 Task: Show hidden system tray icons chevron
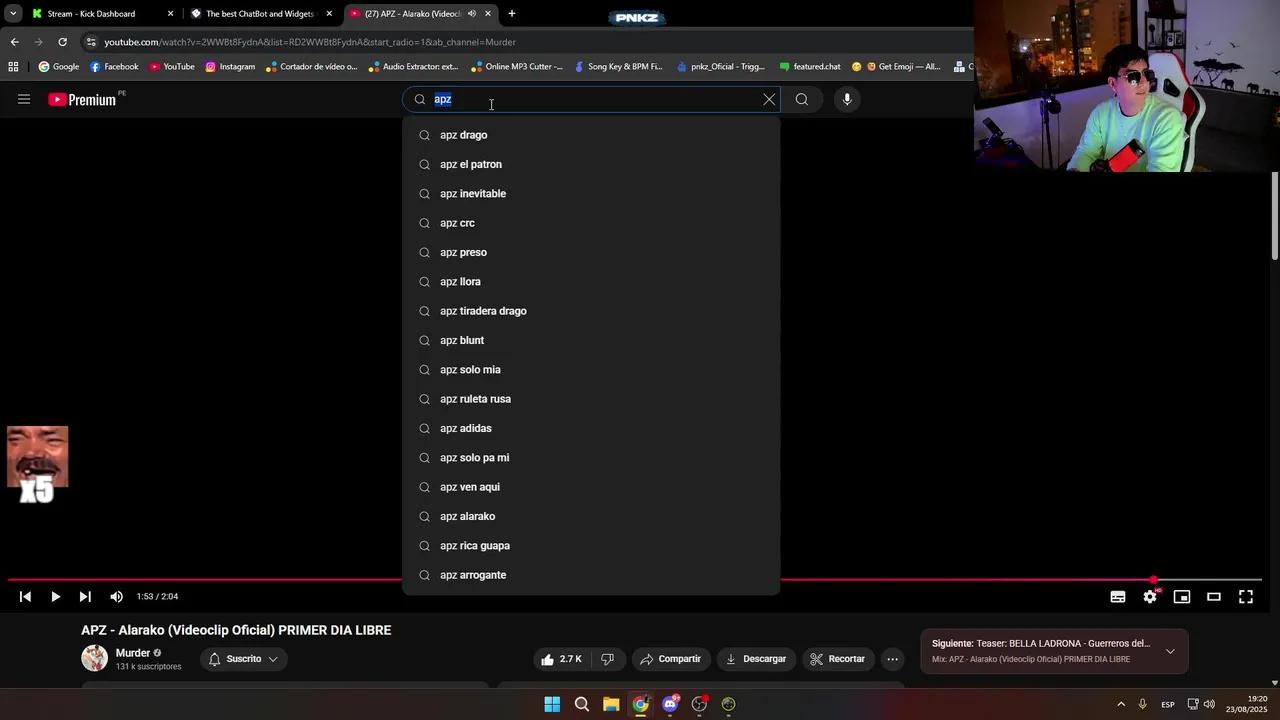tap(1121, 704)
